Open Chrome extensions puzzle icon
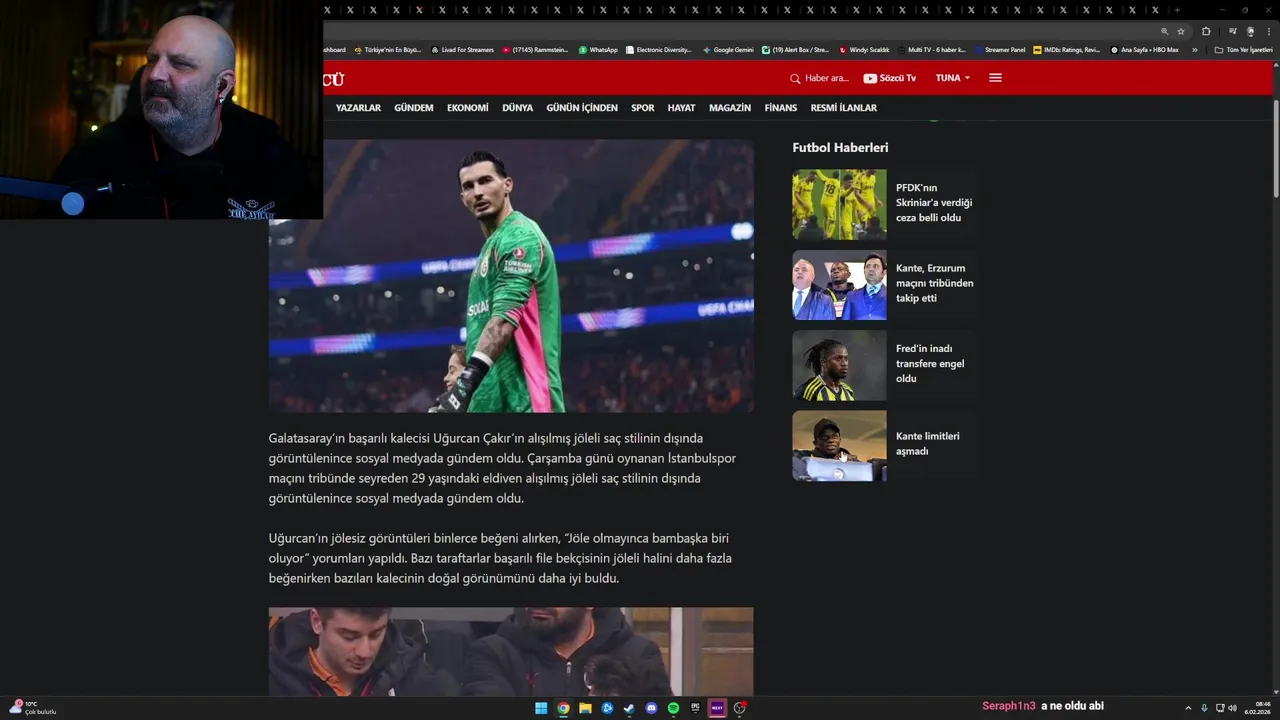 tap(1206, 31)
